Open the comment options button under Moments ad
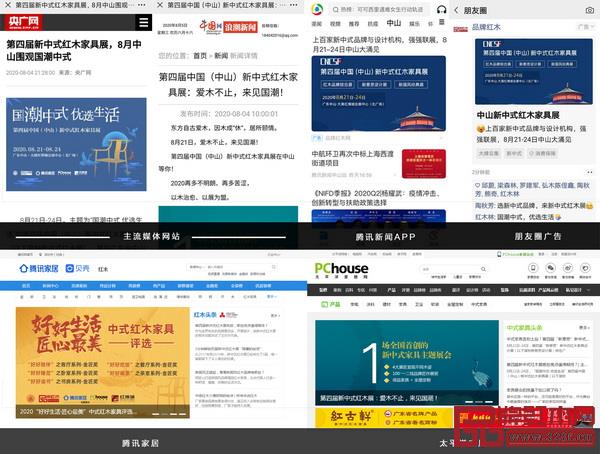Screen dimensions: 600x454 (589, 173)
